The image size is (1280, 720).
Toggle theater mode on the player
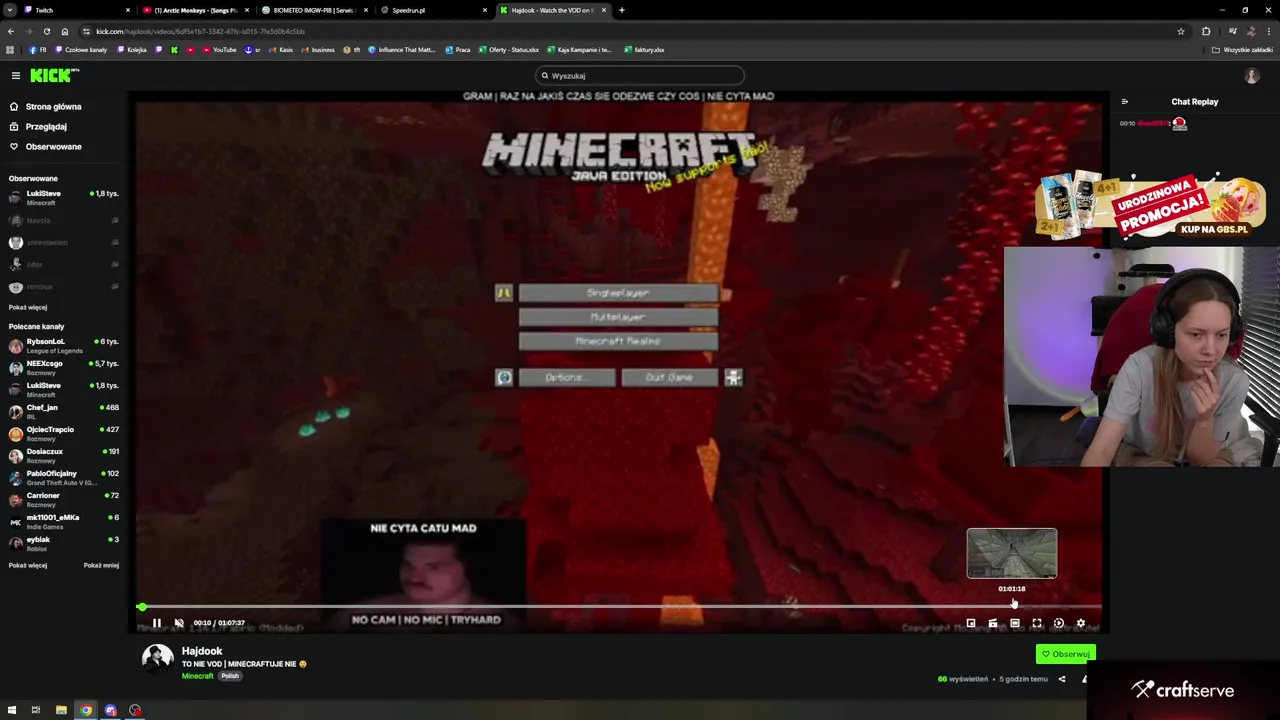click(x=1015, y=623)
